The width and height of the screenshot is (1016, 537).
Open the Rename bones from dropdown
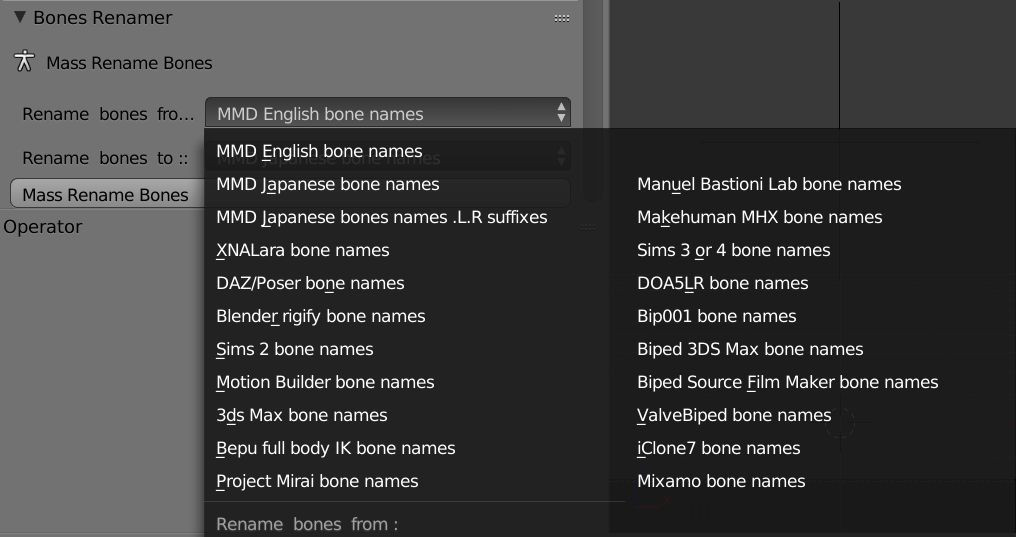click(x=387, y=113)
